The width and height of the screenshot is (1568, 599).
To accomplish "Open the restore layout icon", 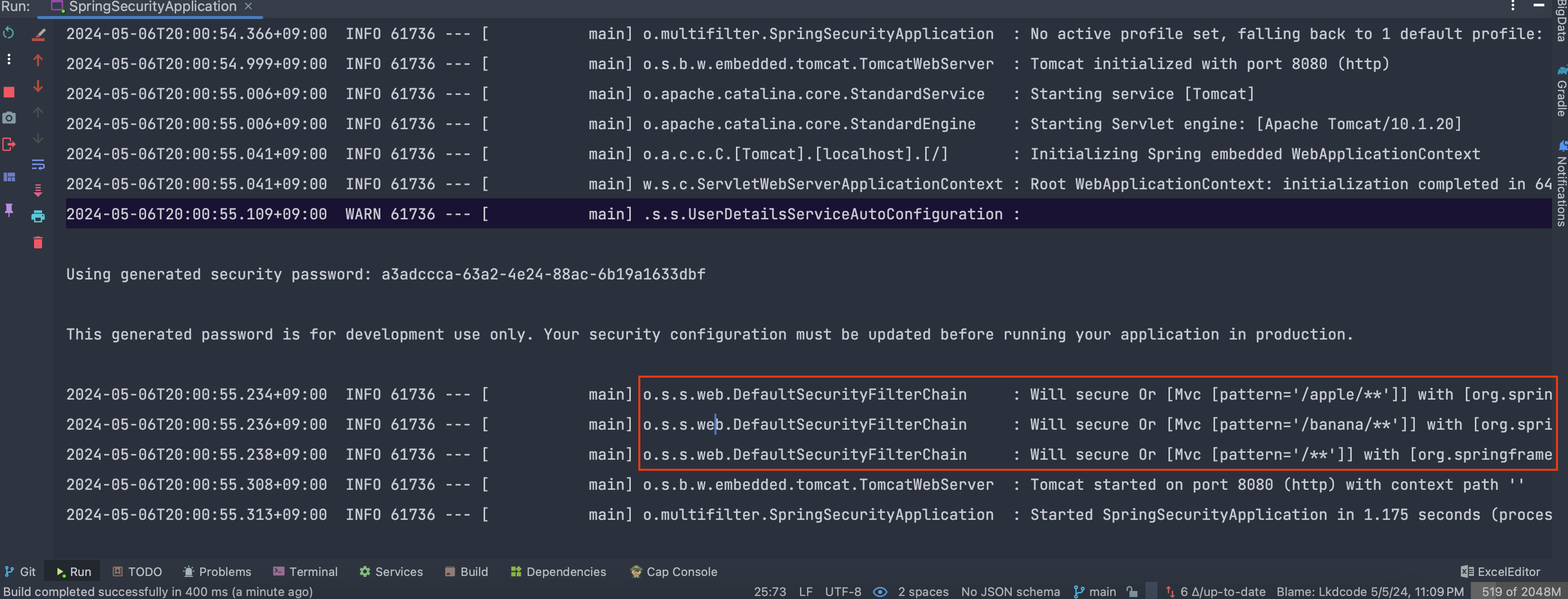I will tap(9, 177).
